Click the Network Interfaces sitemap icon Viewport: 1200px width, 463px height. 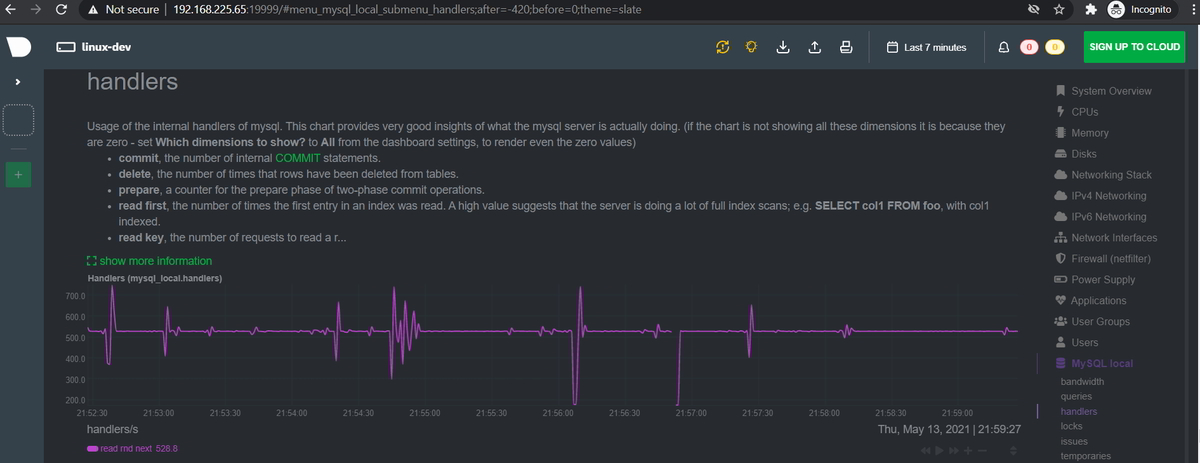pyautogui.click(x=1060, y=238)
